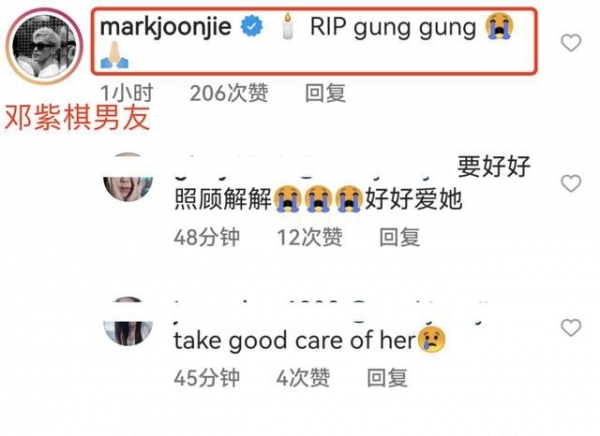This screenshot has height=436, width=600.
Task: Reply to markjoonjie via 回复
Action: [325, 93]
